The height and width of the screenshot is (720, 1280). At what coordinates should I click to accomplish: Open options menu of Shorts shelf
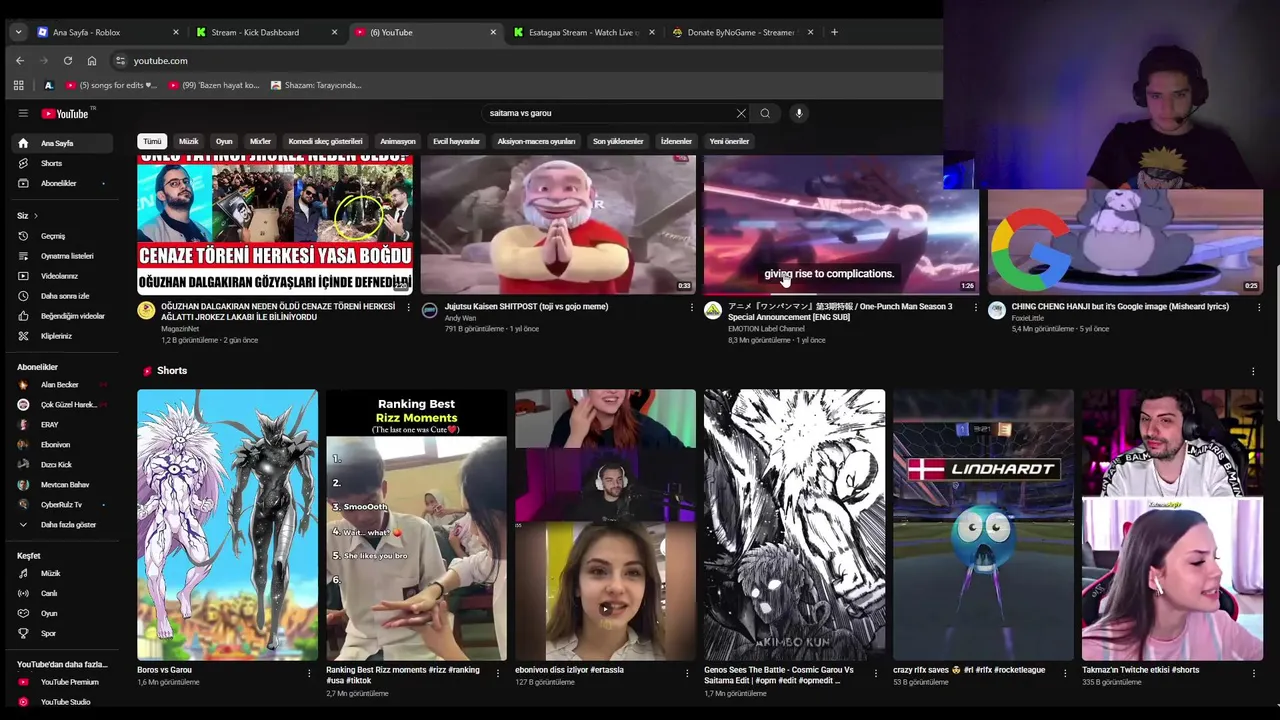(1253, 371)
